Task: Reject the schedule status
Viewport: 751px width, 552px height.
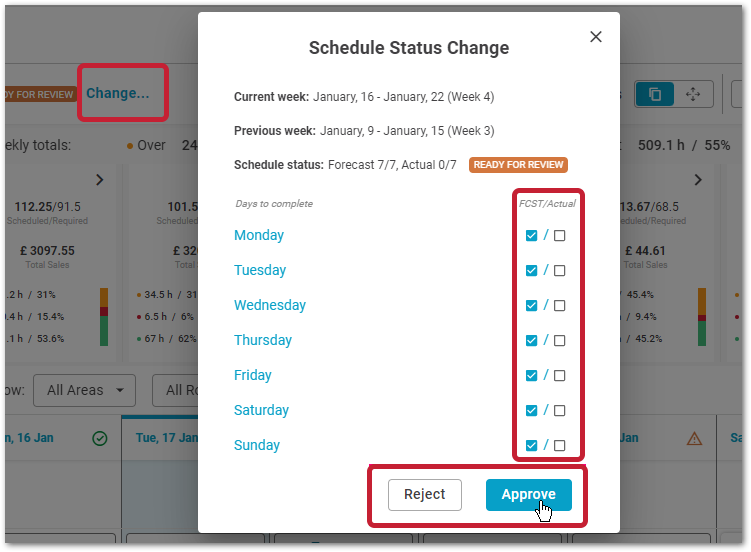Action: (x=424, y=495)
